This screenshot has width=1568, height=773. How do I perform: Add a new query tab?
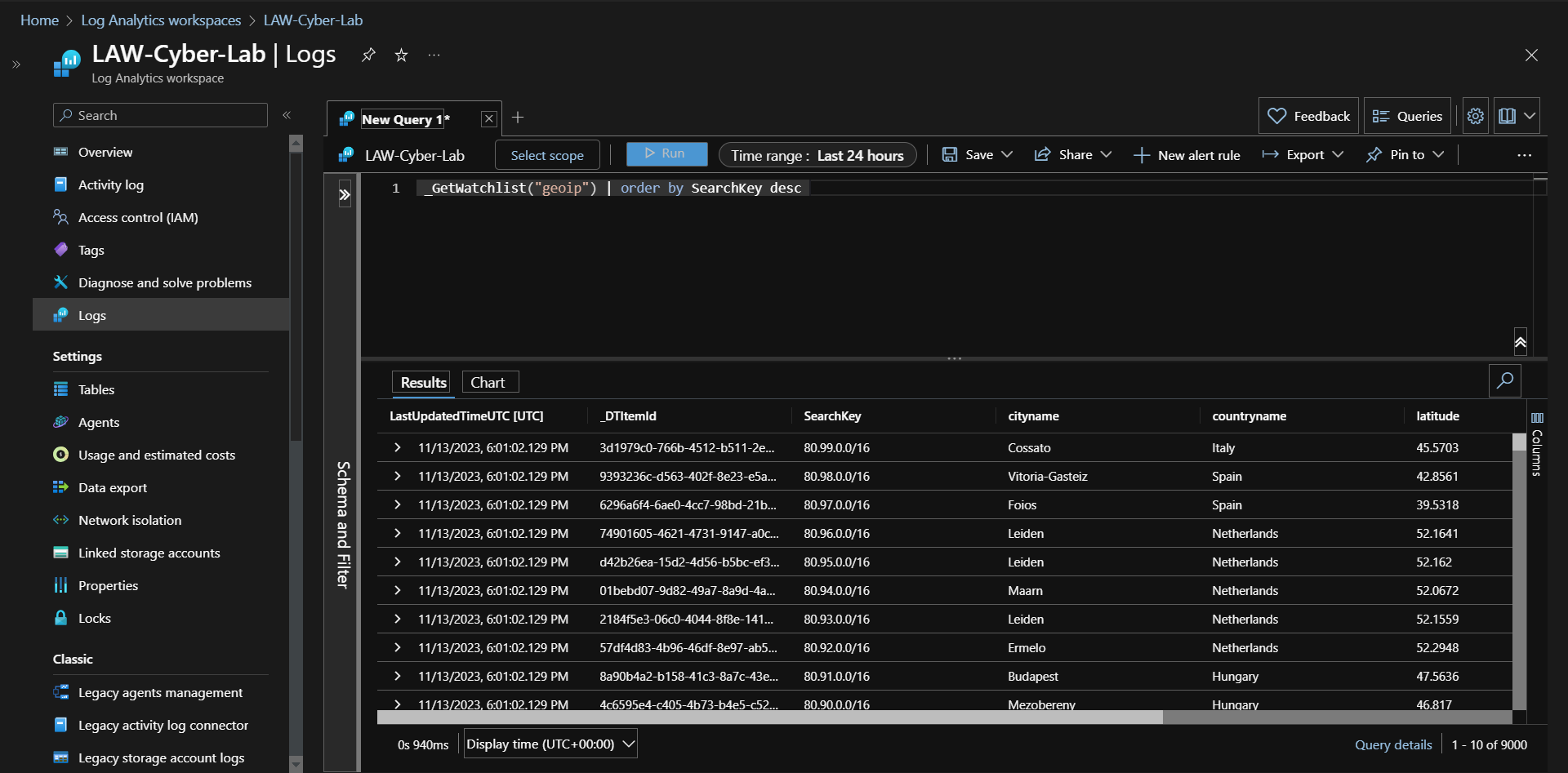pos(518,118)
